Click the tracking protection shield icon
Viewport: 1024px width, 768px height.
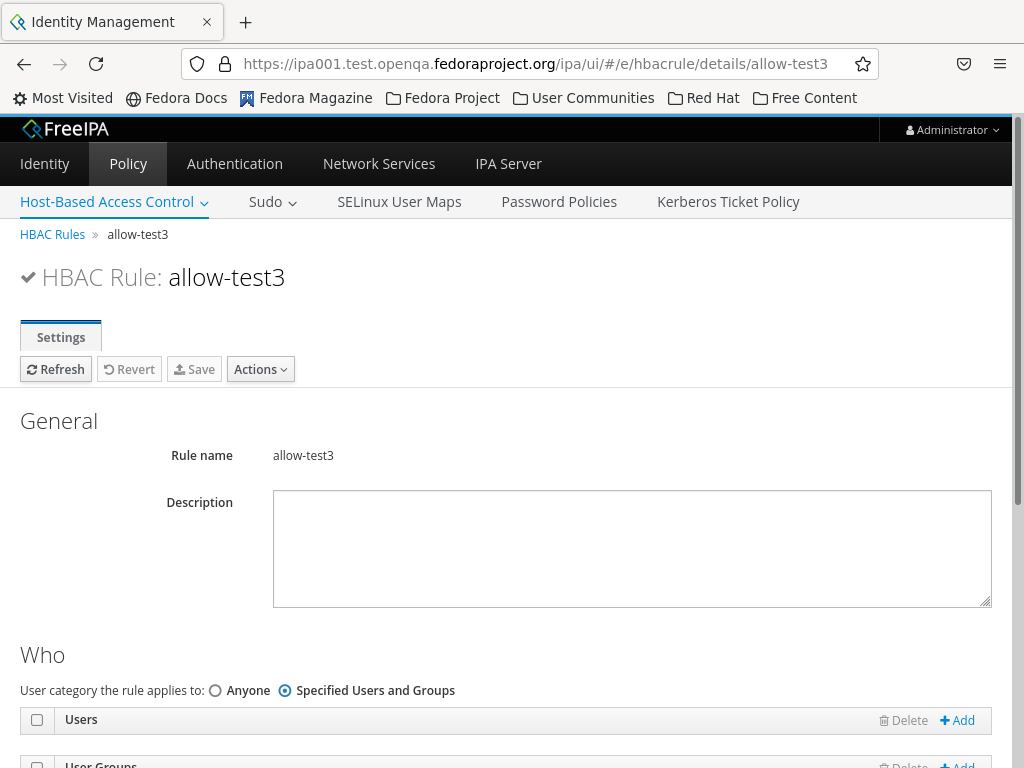(197, 64)
